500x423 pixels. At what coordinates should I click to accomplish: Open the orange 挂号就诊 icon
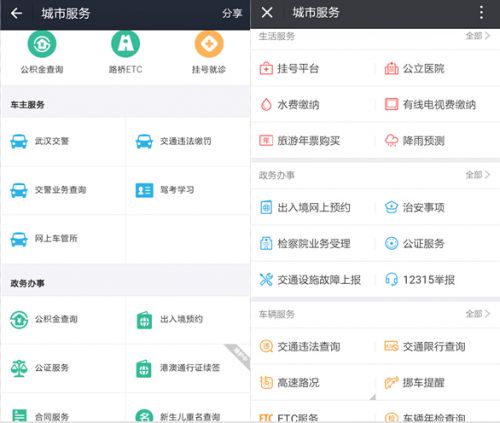(209, 44)
